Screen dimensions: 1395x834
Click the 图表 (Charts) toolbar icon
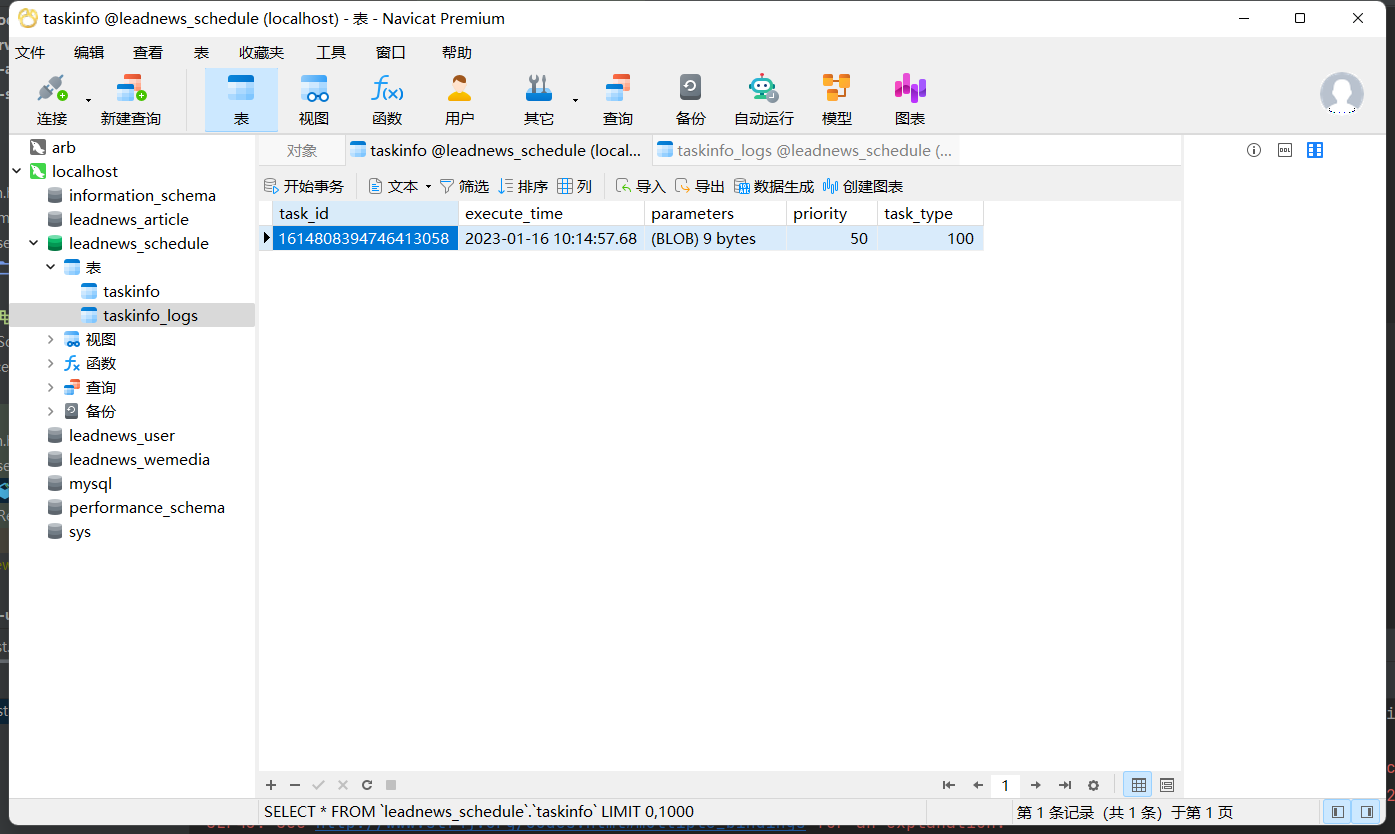(910, 100)
